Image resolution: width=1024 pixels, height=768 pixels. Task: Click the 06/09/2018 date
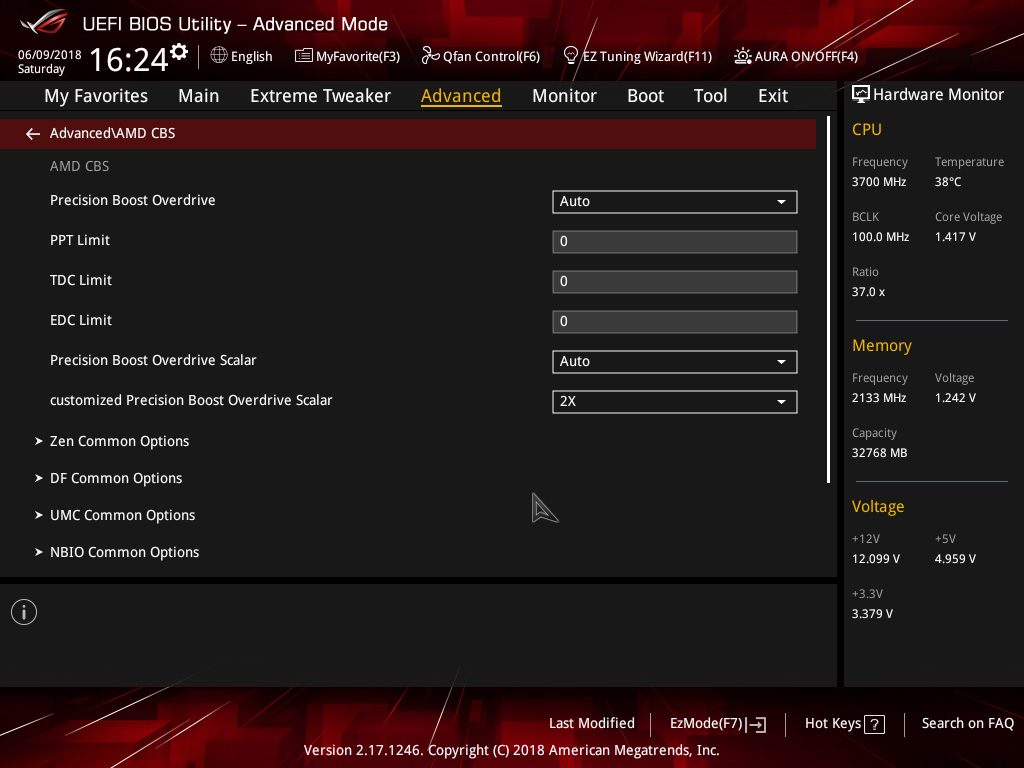[50, 54]
